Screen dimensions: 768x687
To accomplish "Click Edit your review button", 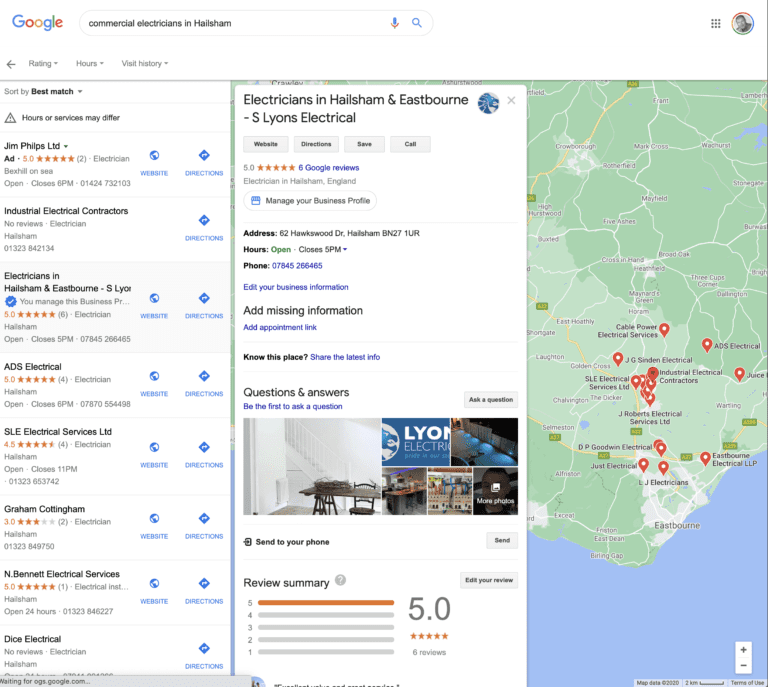I will tap(489, 580).
